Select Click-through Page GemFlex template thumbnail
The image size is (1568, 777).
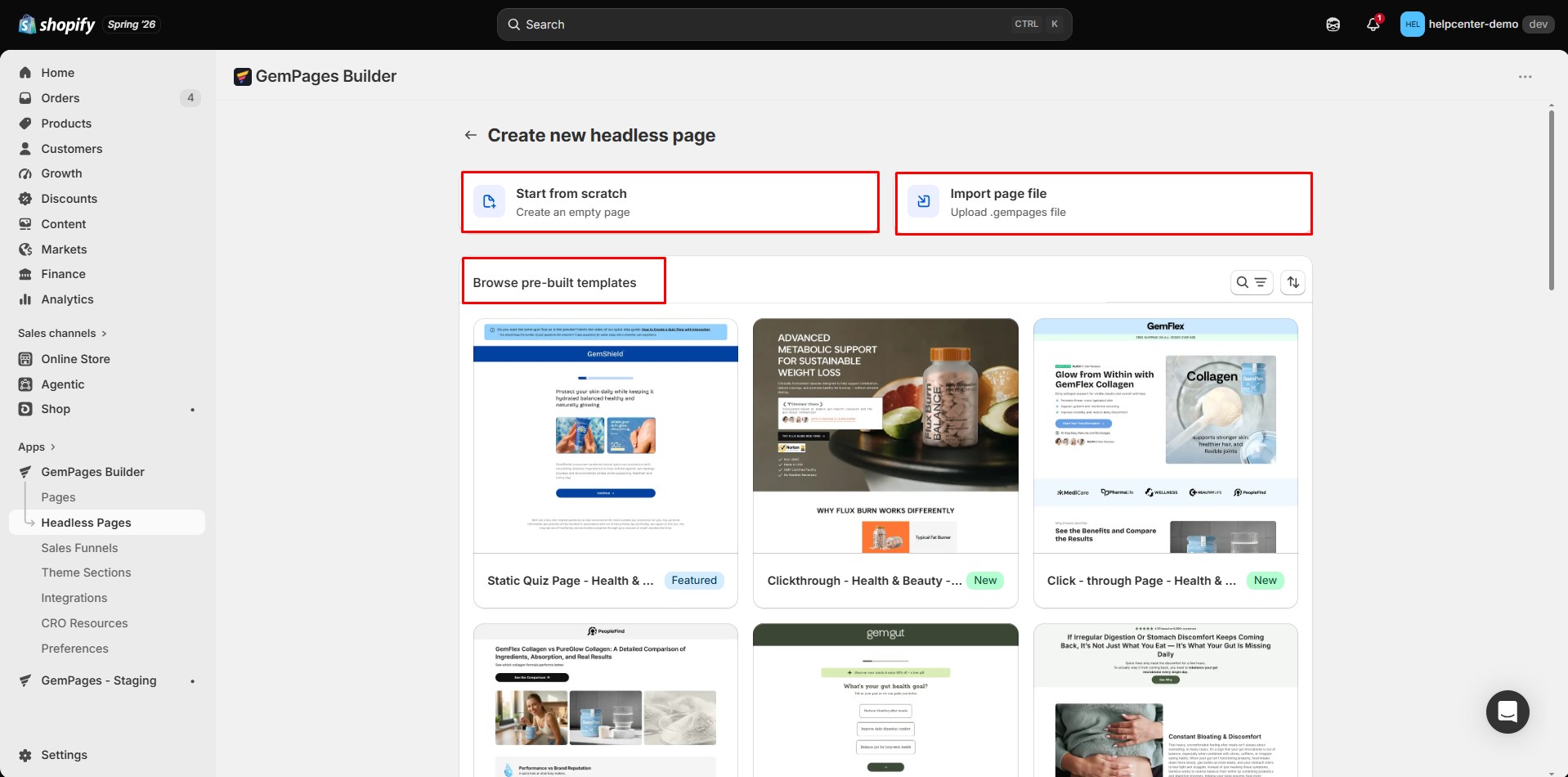tap(1166, 436)
